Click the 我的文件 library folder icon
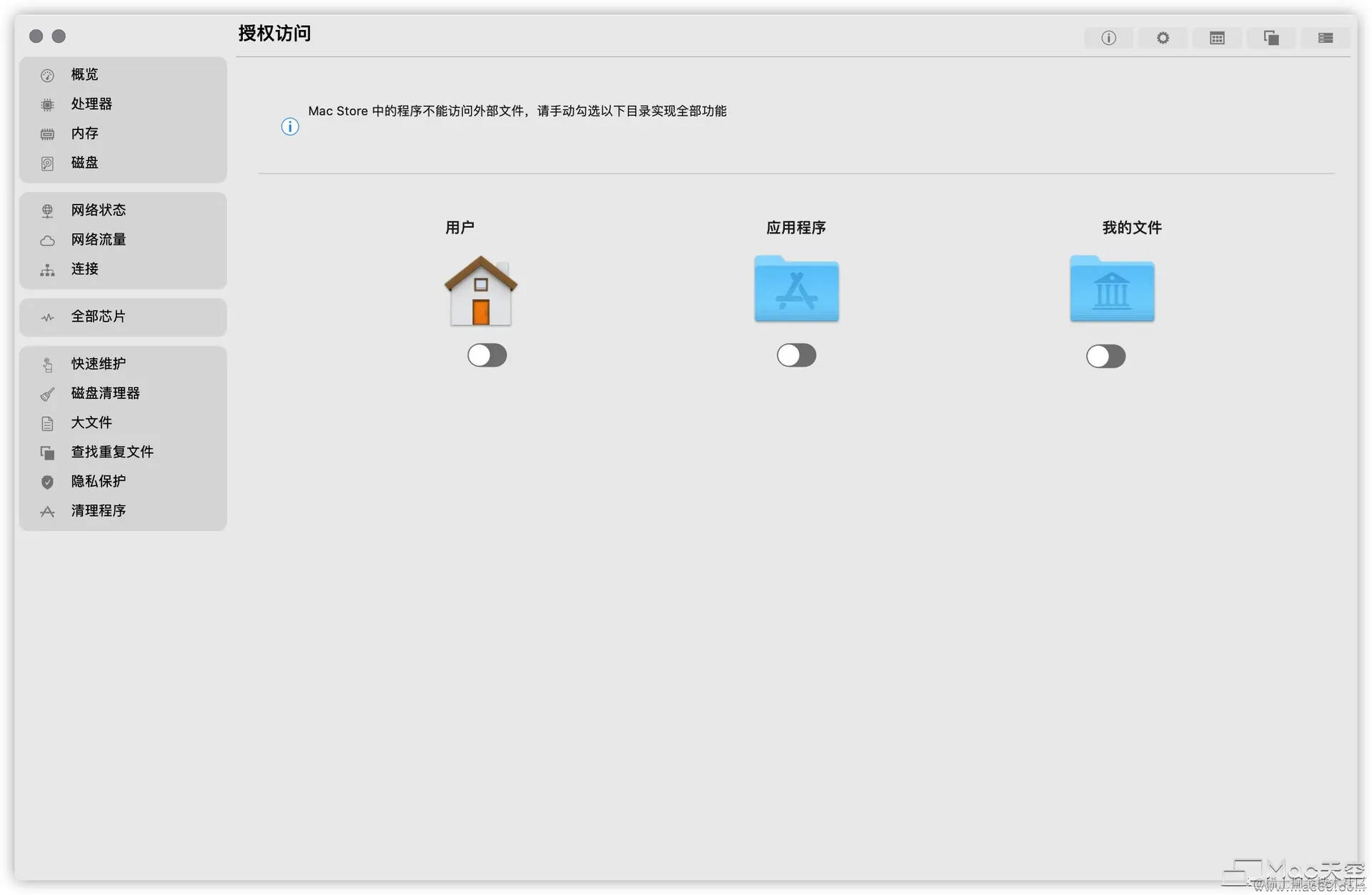The width and height of the screenshot is (1372, 895). tap(1112, 289)
